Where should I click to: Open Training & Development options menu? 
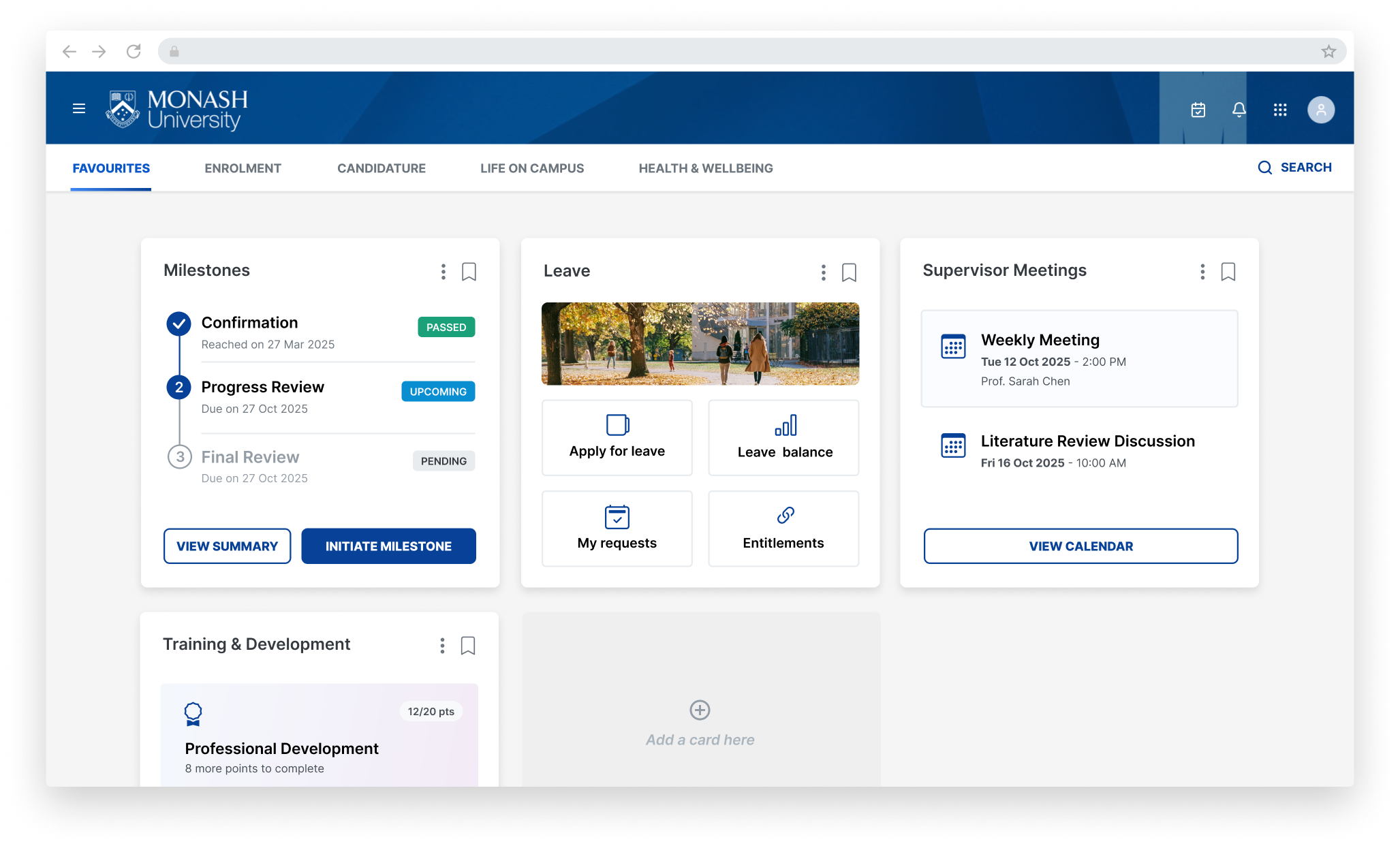coord(442,646)
